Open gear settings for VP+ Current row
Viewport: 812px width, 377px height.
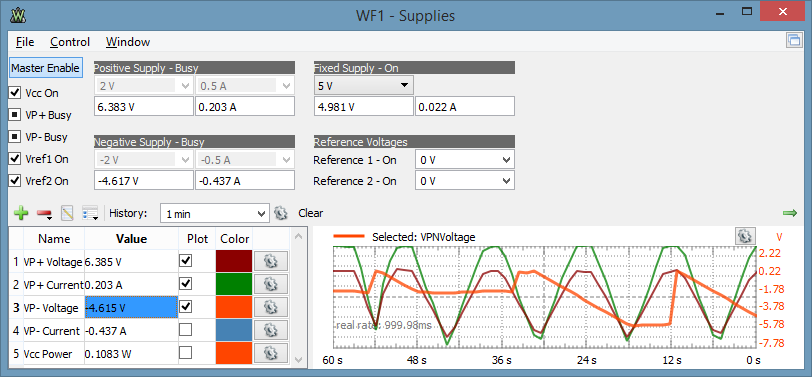[x=270, y=284]
